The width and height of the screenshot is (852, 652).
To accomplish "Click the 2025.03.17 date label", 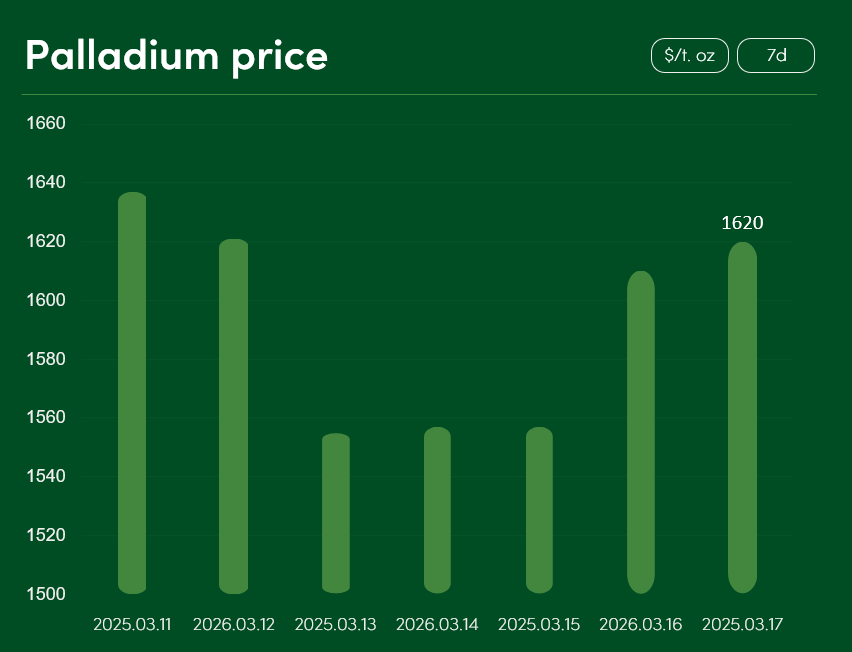I will tap(742, 625).
